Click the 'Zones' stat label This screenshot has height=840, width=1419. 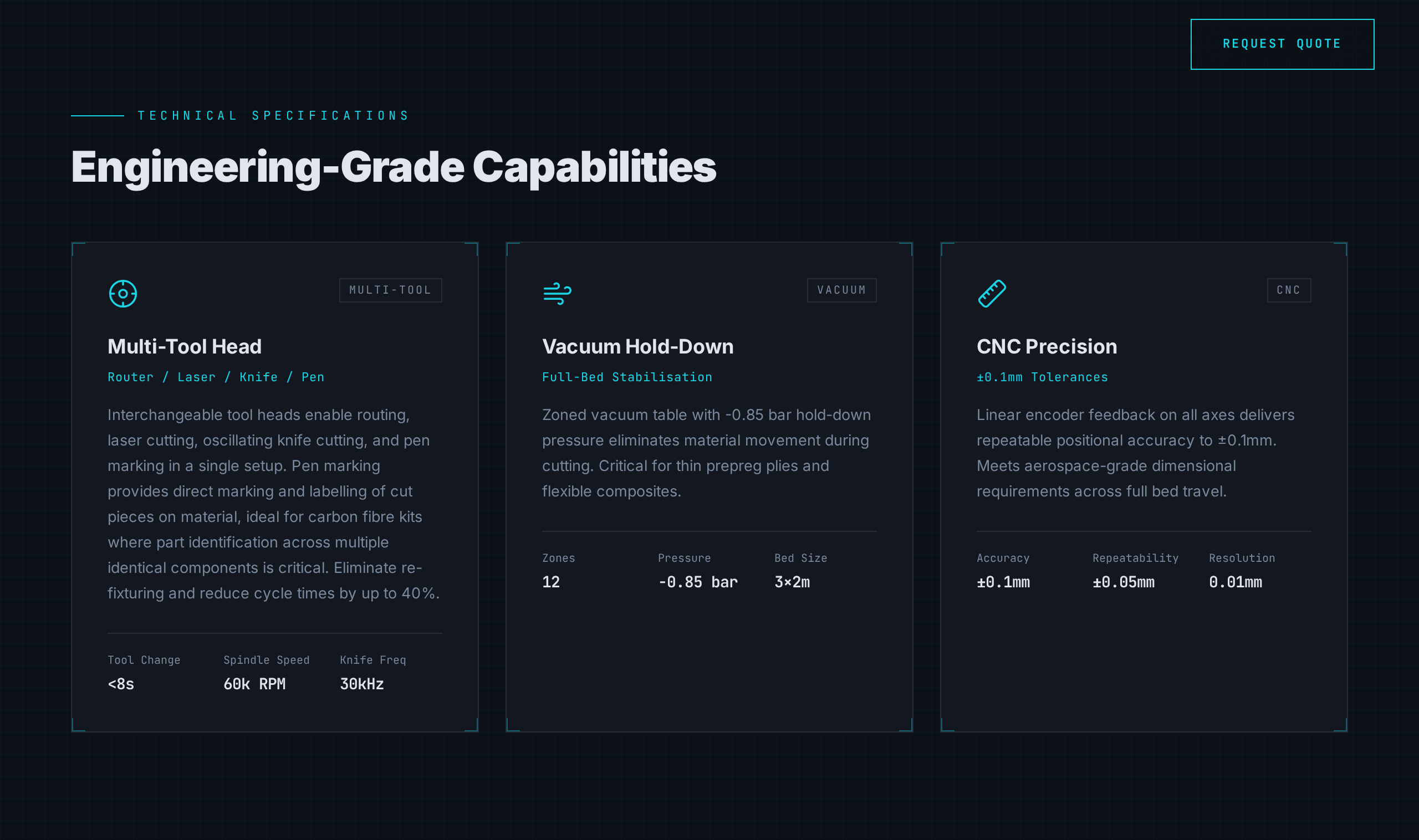coord(558,558)
